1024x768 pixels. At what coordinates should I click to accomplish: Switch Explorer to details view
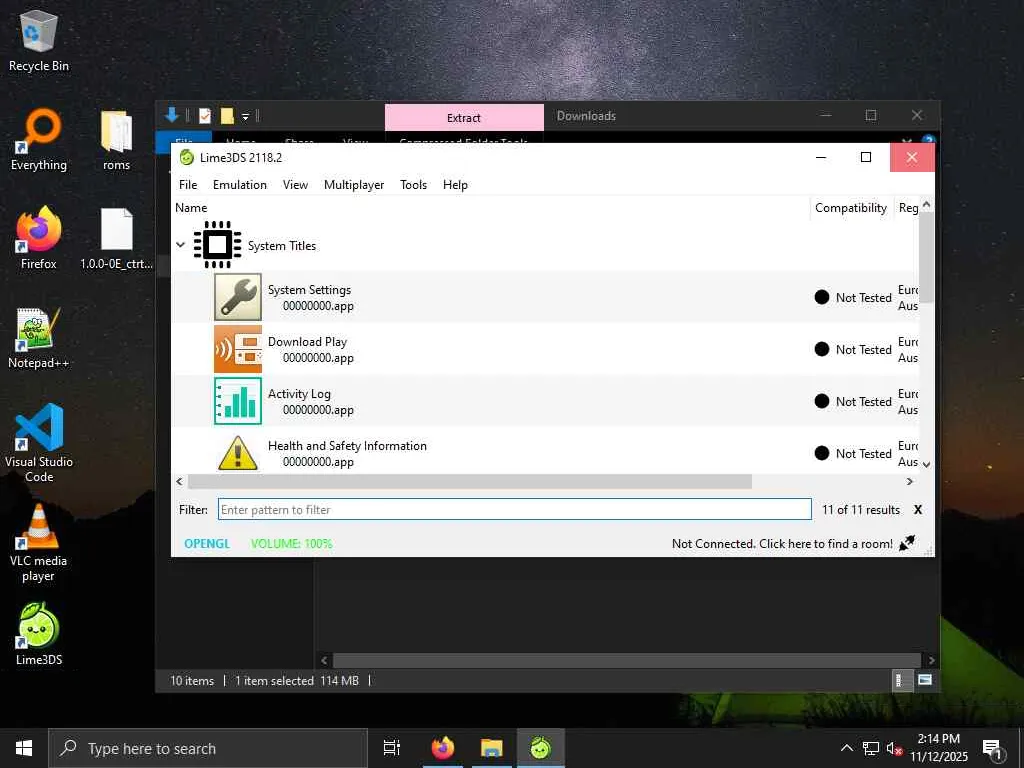coord(900,680)
